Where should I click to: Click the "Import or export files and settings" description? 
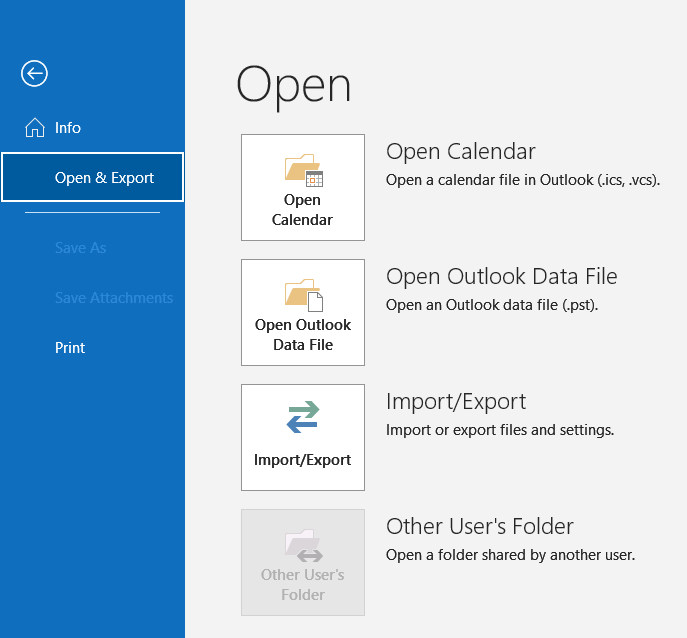coord(499,430)
